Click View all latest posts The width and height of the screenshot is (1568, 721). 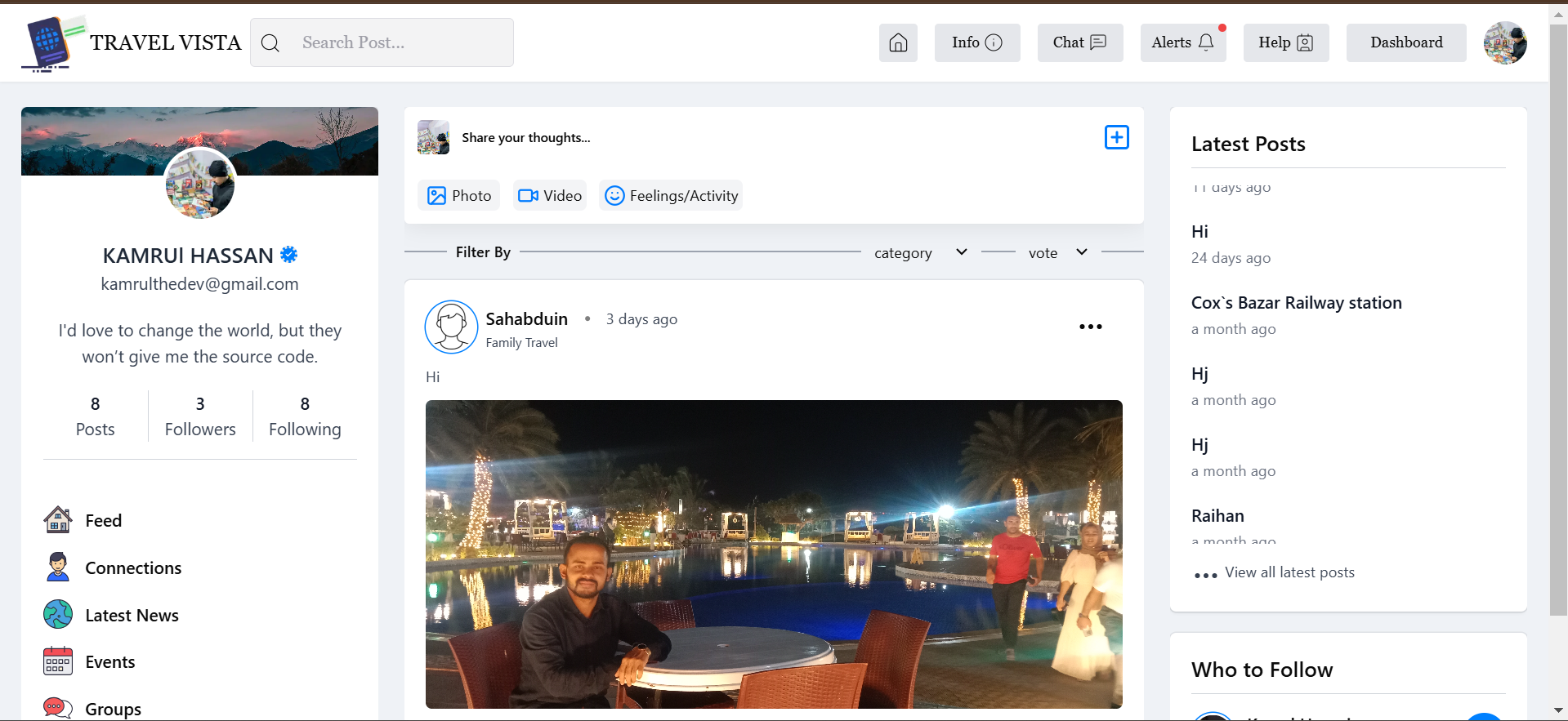coord(1289,572)
